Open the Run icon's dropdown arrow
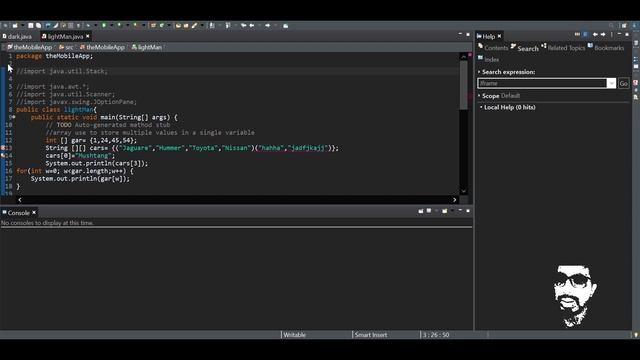640x360 pixels. 111,26
